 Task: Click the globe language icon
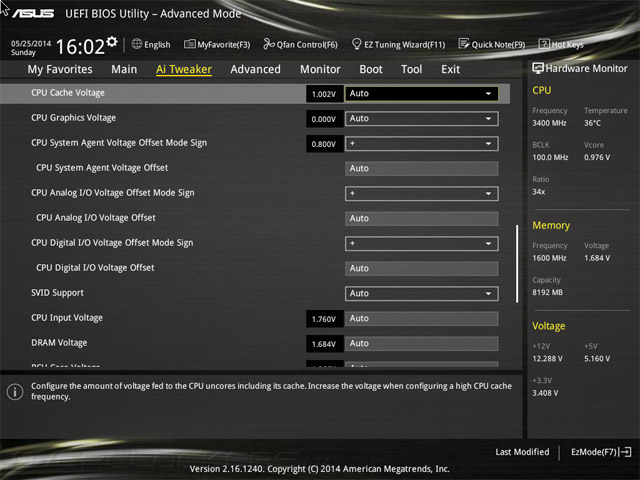click(137, 44)
